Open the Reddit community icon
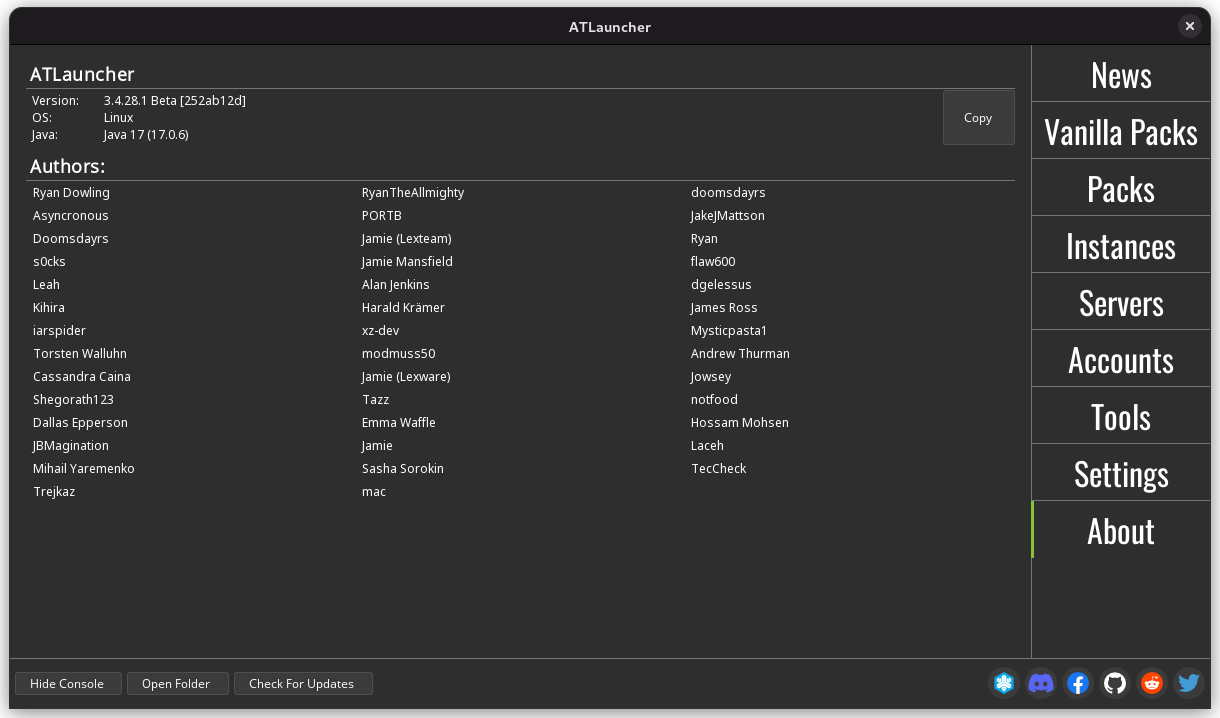The image size is (1220, 718). coord(1152,683)
